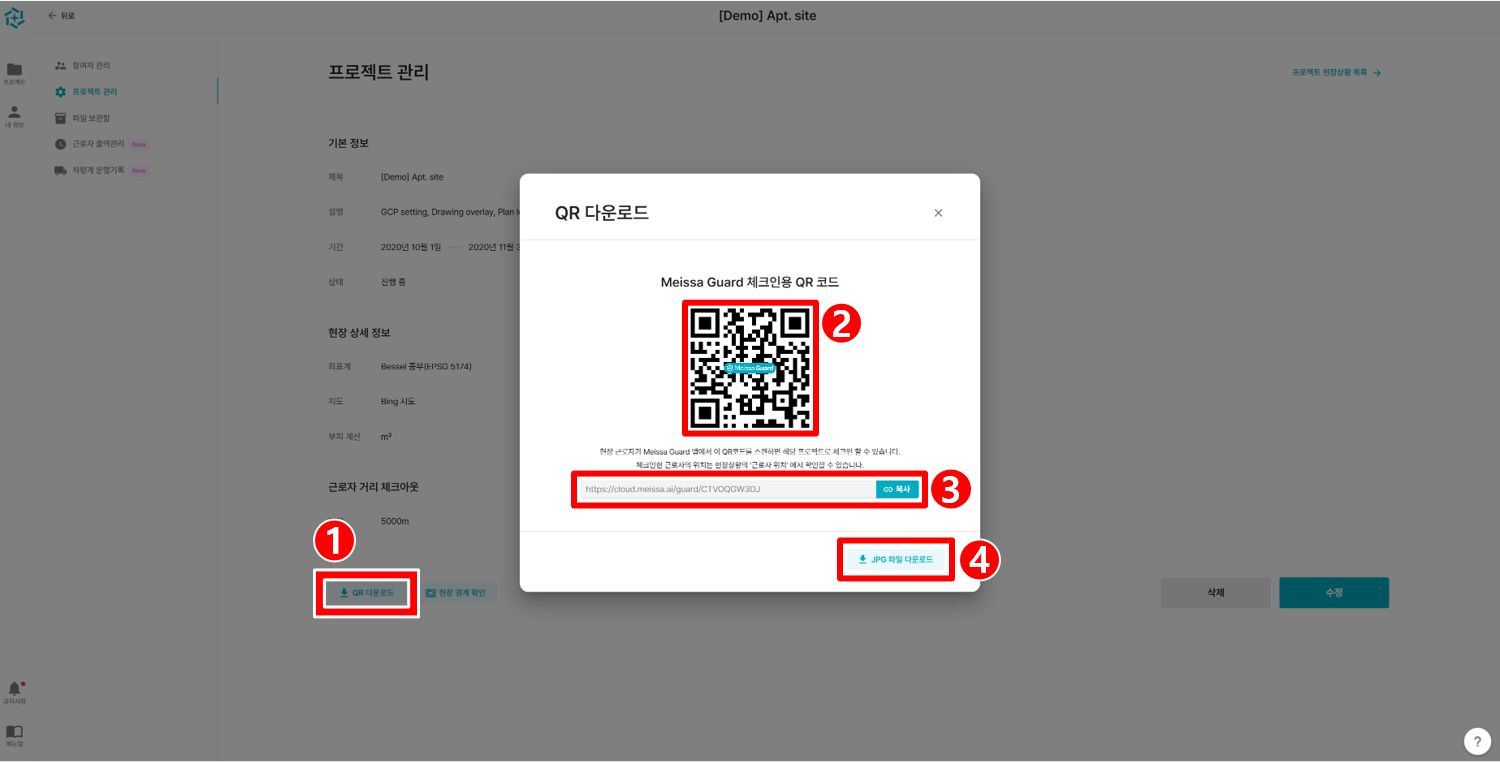Download the QR via JPG 파일 다운로드

pos(895,559)
